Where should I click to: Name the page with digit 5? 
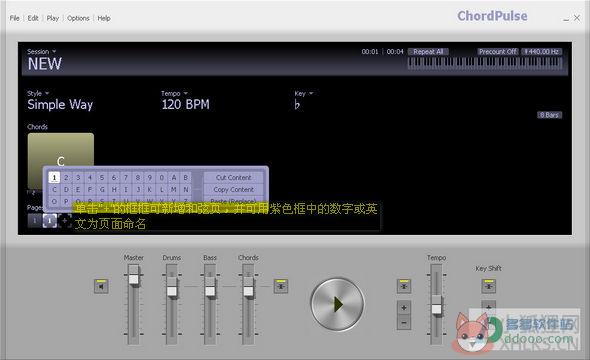click(102, 177)
